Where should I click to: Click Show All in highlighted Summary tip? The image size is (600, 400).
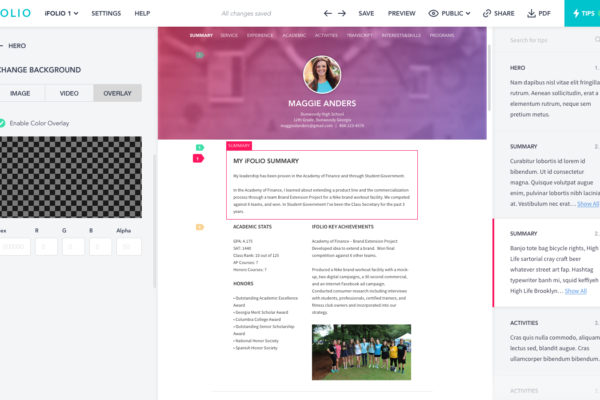[576, 291]
